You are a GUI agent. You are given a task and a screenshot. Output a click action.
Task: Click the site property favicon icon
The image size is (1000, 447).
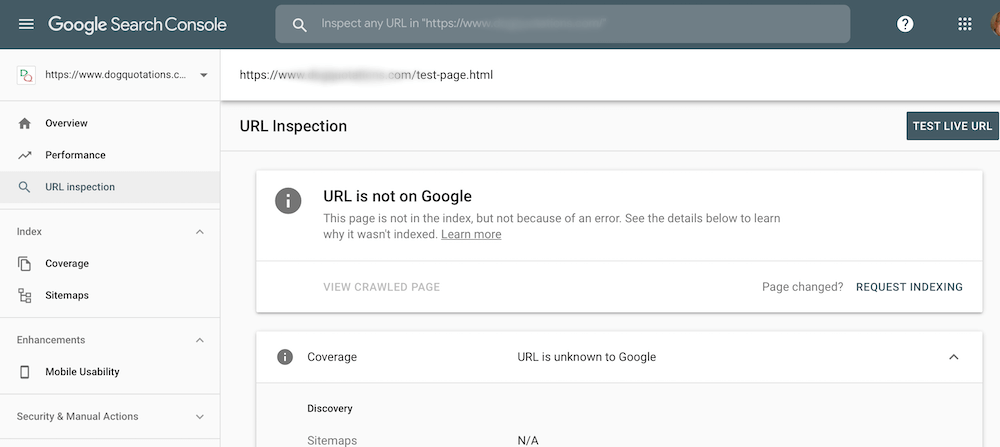point(26,75)
